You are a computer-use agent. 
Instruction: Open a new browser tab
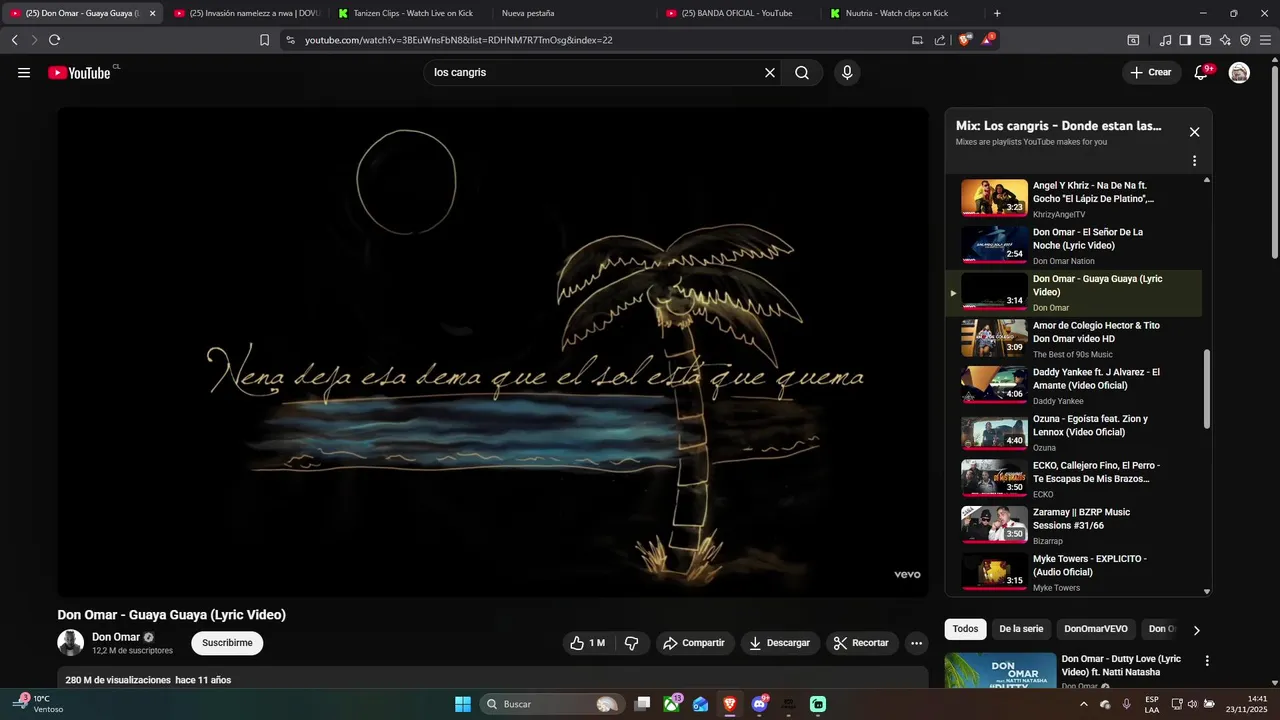[x=997, y=13]
